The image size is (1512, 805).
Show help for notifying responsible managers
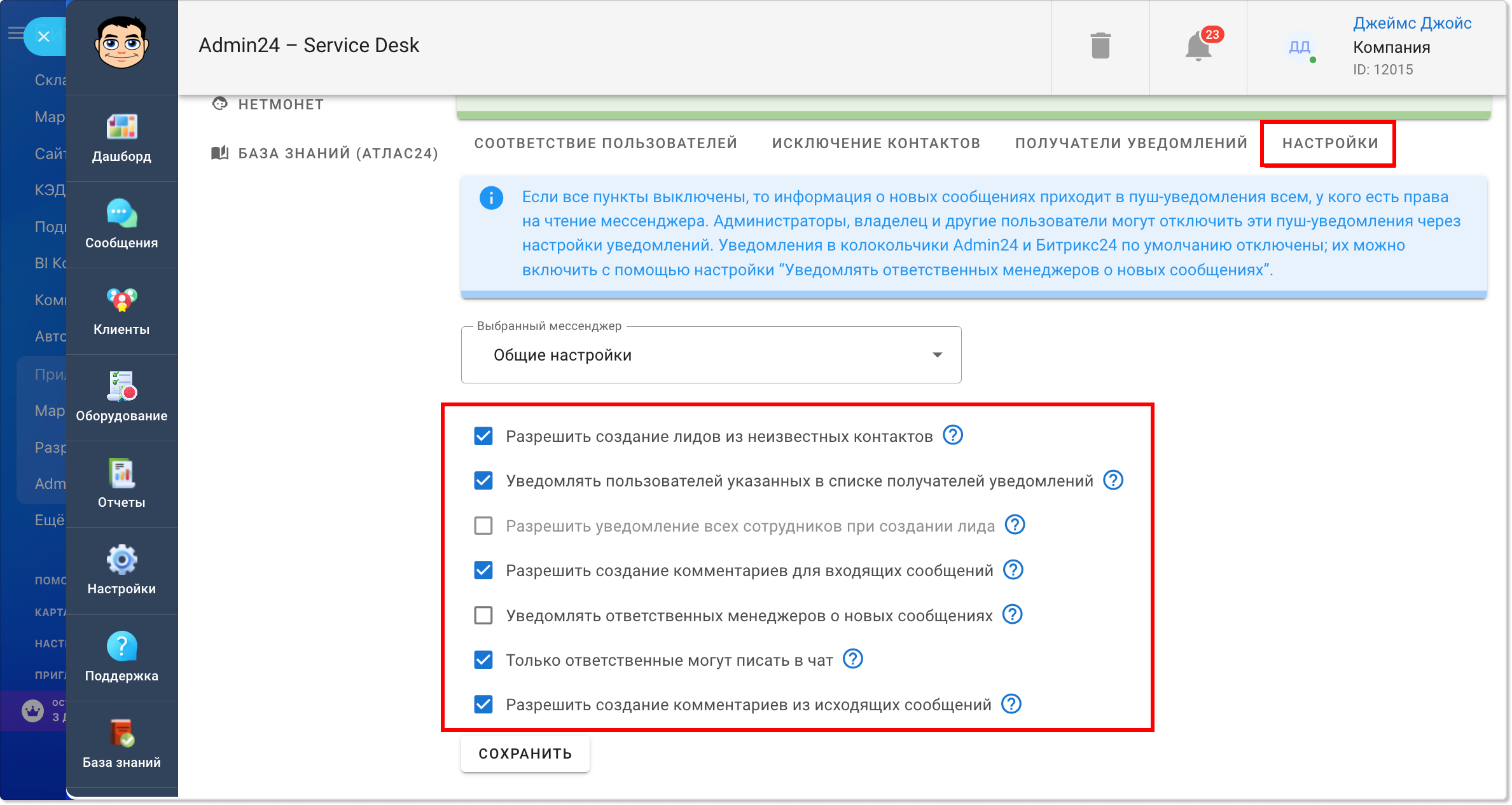tap(1013, 614)
